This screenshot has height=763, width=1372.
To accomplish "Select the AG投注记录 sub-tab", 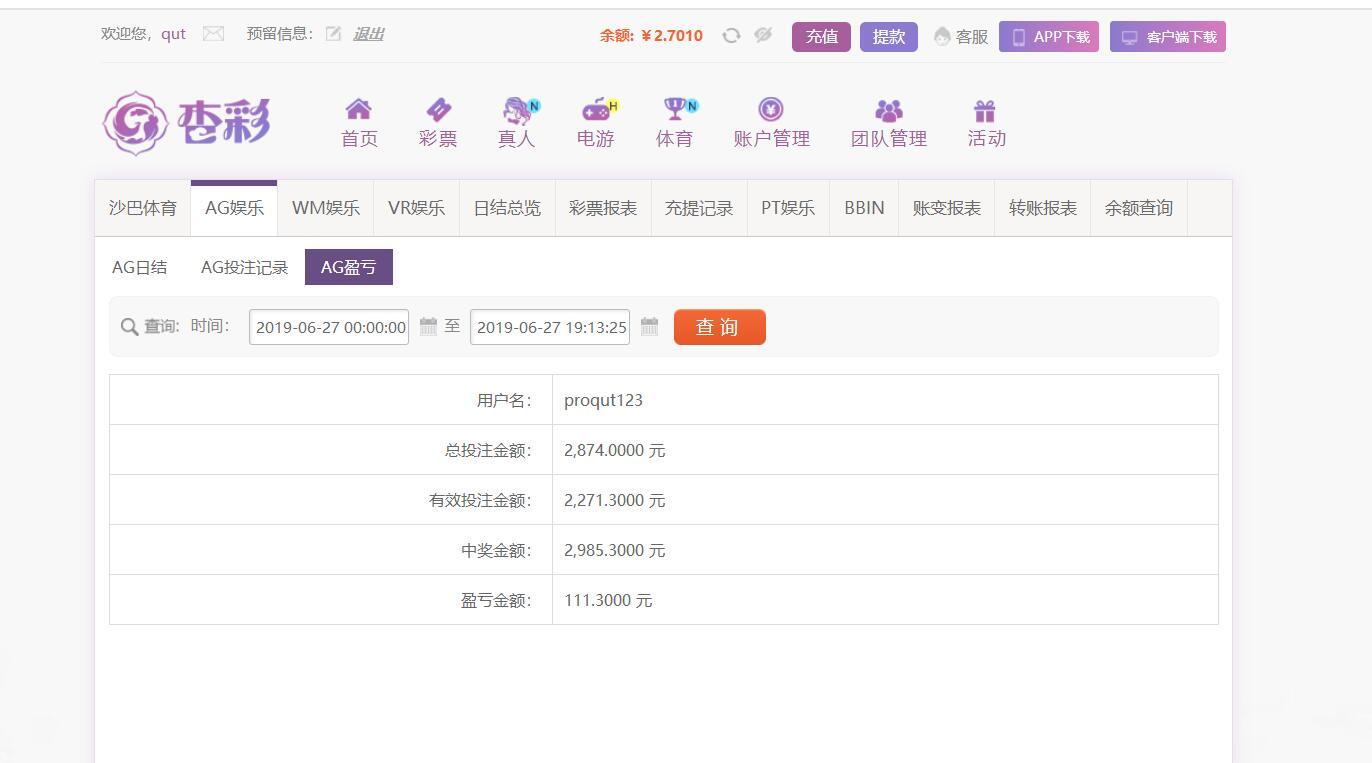I will pyautogui.click(x=244, y=267).
